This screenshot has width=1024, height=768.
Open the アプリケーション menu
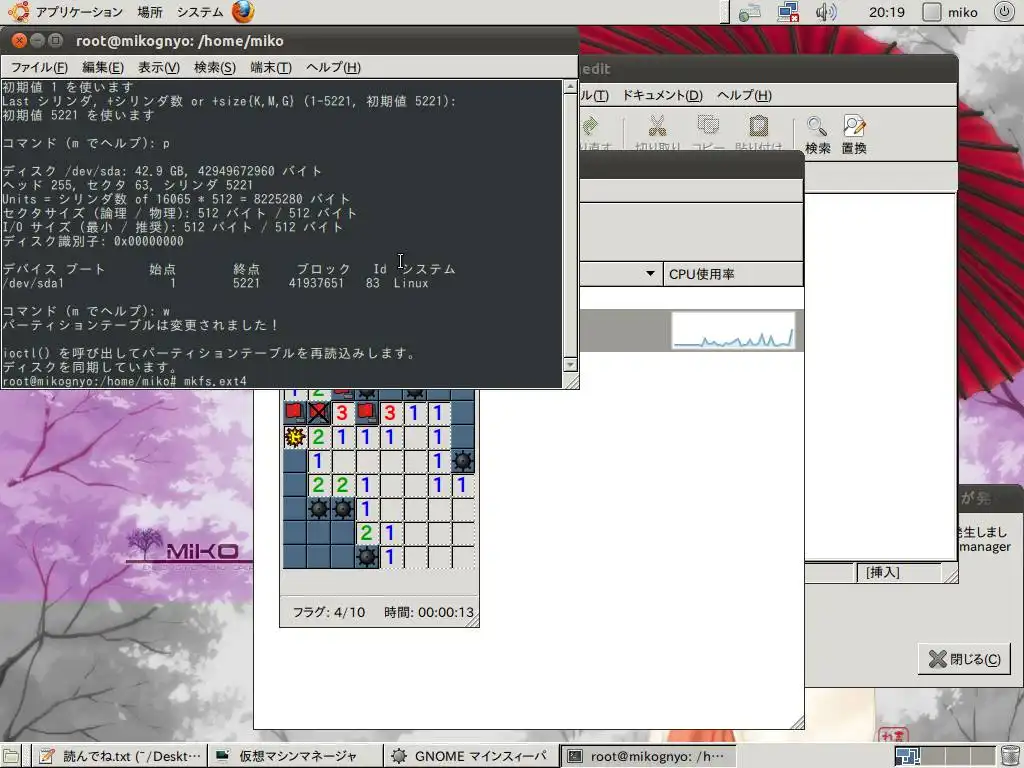coord(78,12)
